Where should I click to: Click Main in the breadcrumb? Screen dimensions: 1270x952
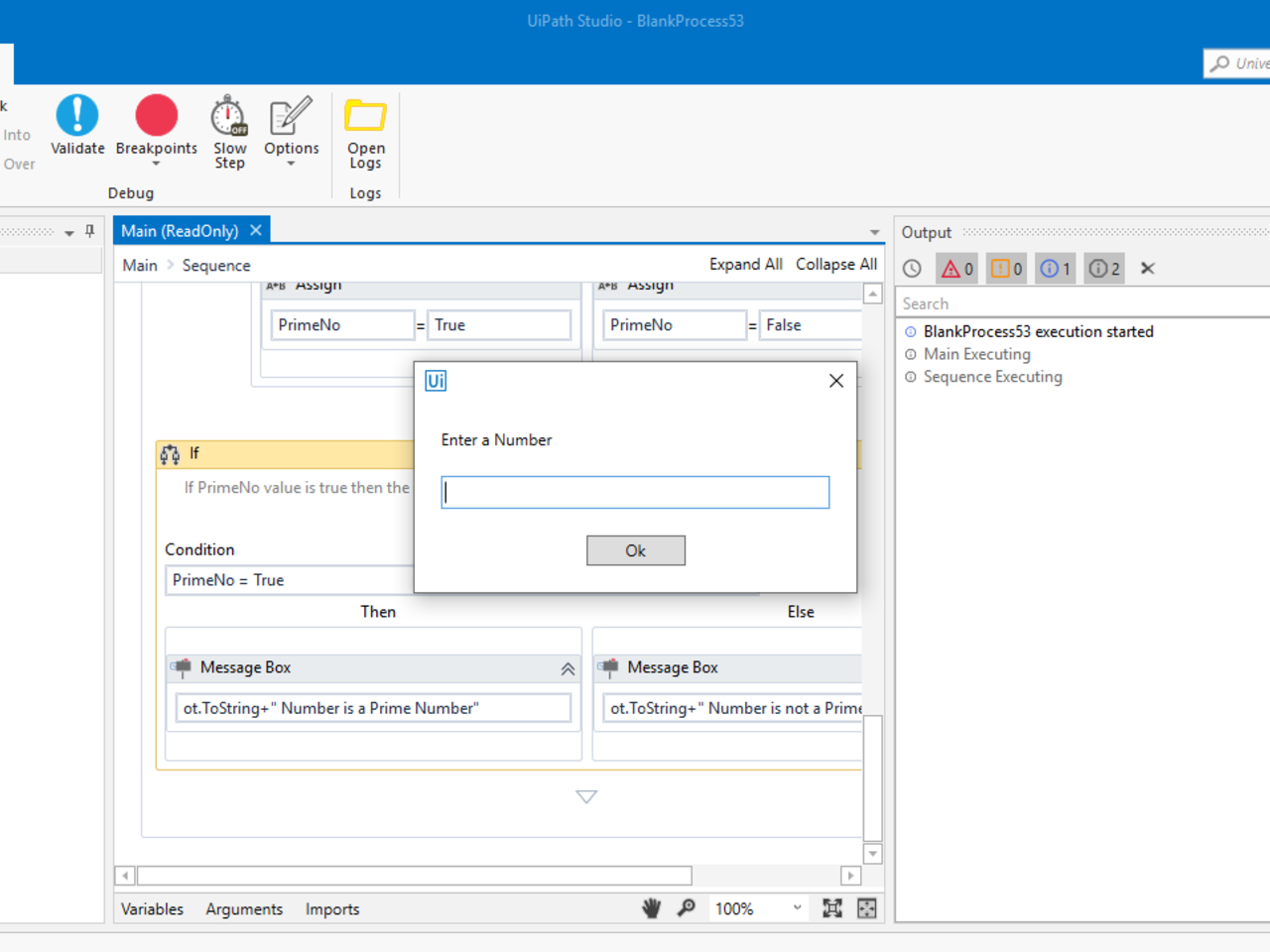pos(140,265)
